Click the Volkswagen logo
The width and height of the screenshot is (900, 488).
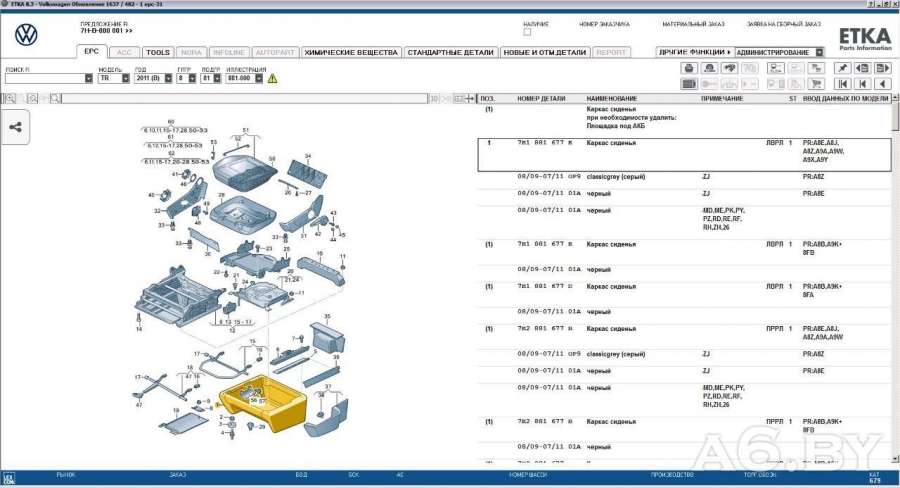[x=26, y=36]
